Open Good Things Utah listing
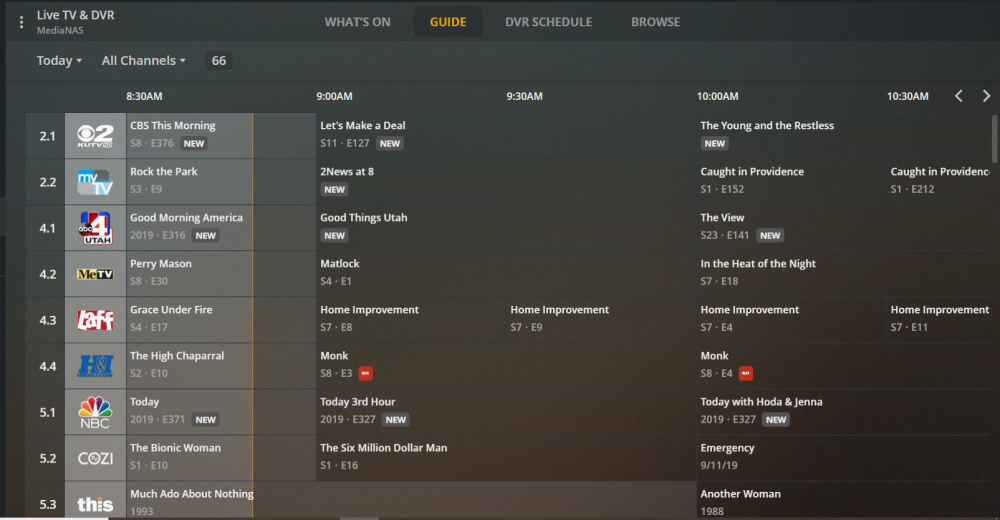 [506, 228]
